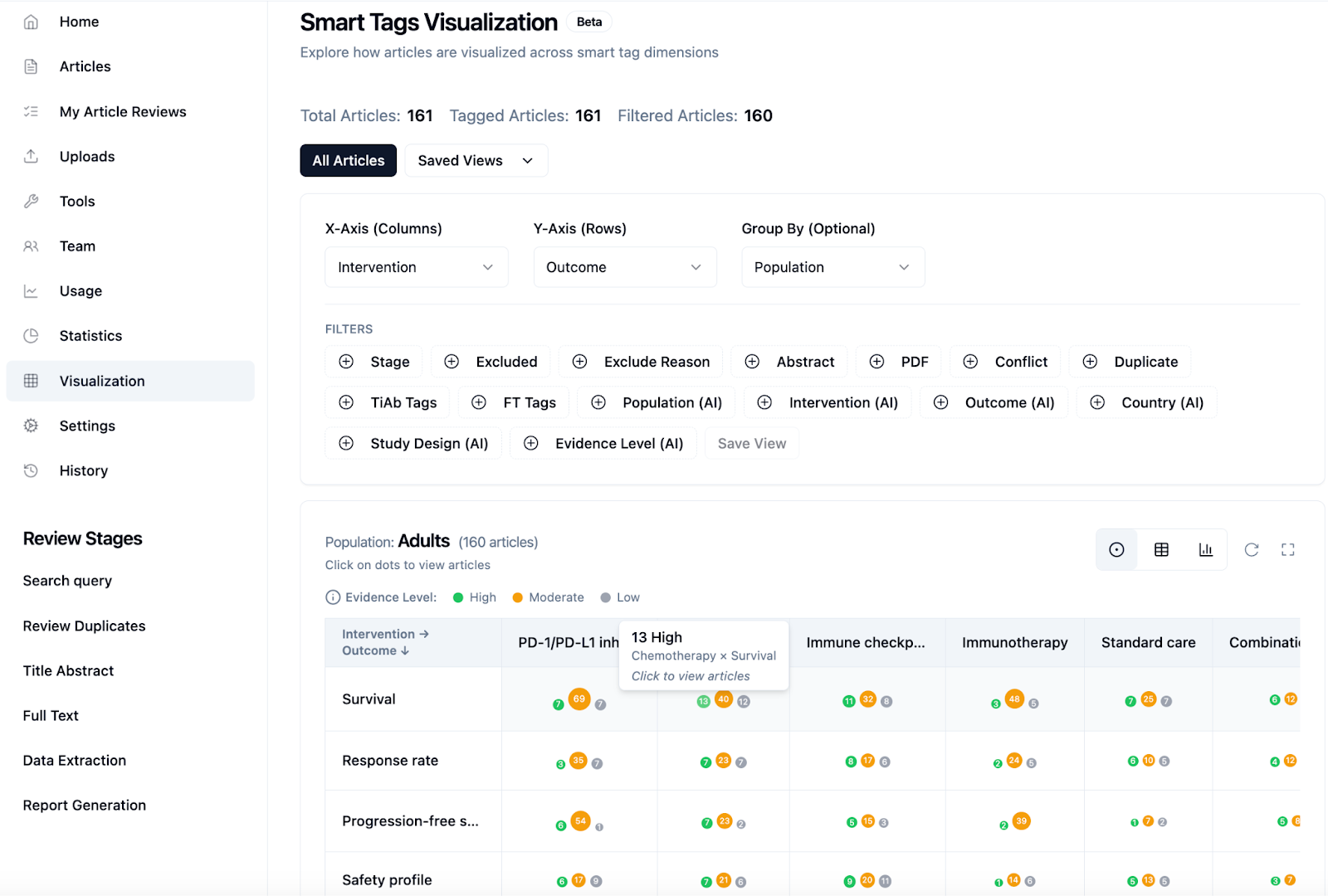Viewport: 1328px width, 896px height.
Task: Open the Group By Population dropdown
Action: pos(832,267)
